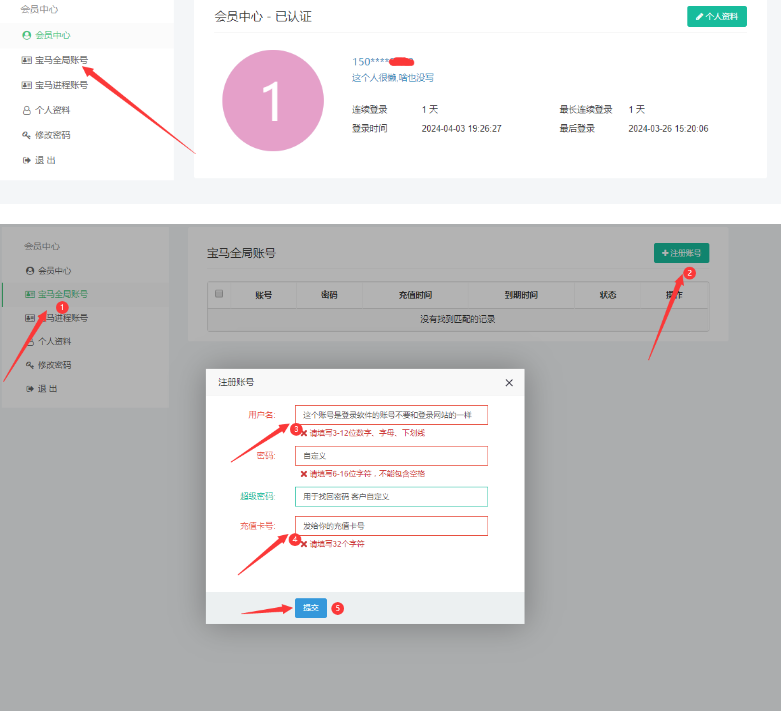Viewport: 781px width, 711px height.
Task: Open 修改密码 in the top sidebar
Action: pyautogui.click(x=52, y=135)
